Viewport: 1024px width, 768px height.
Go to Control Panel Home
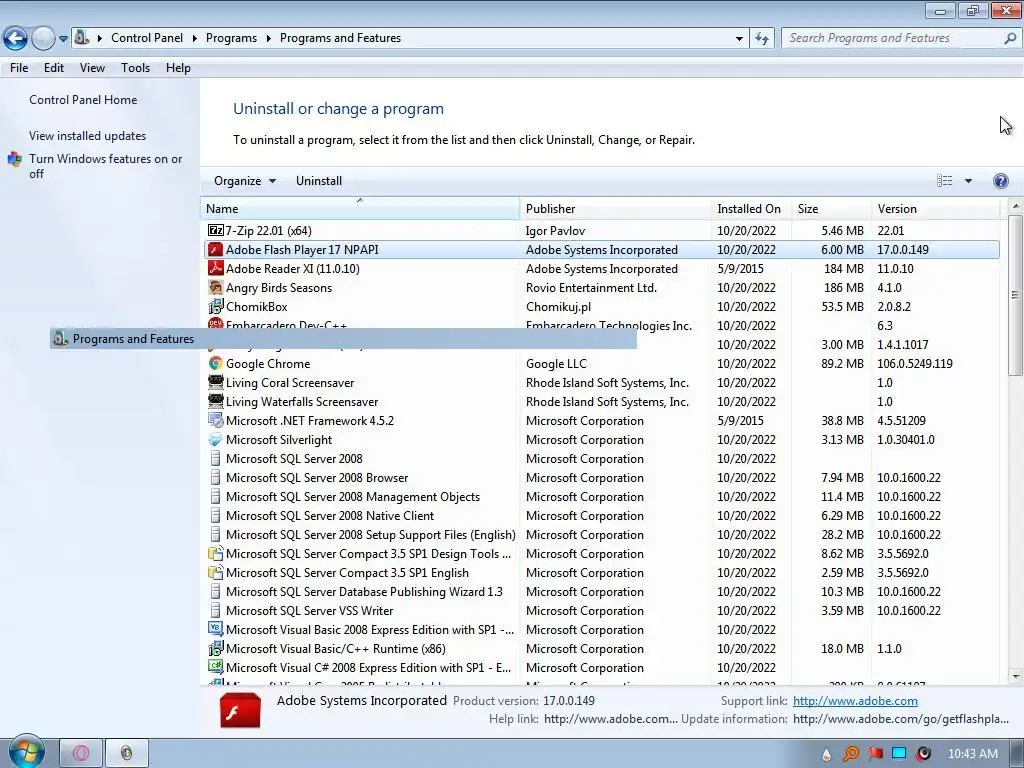click(83, 100)
